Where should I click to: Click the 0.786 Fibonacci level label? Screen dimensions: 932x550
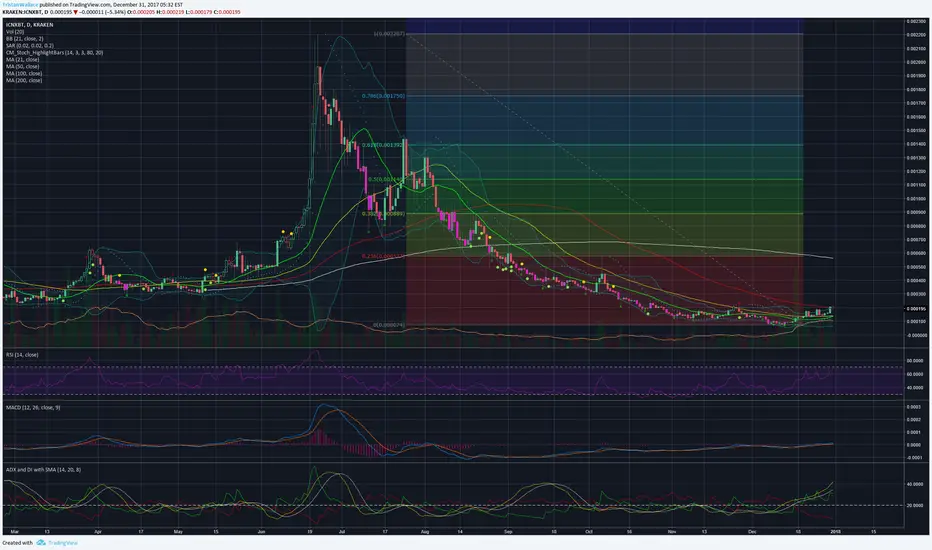click(x=383, y=96)
